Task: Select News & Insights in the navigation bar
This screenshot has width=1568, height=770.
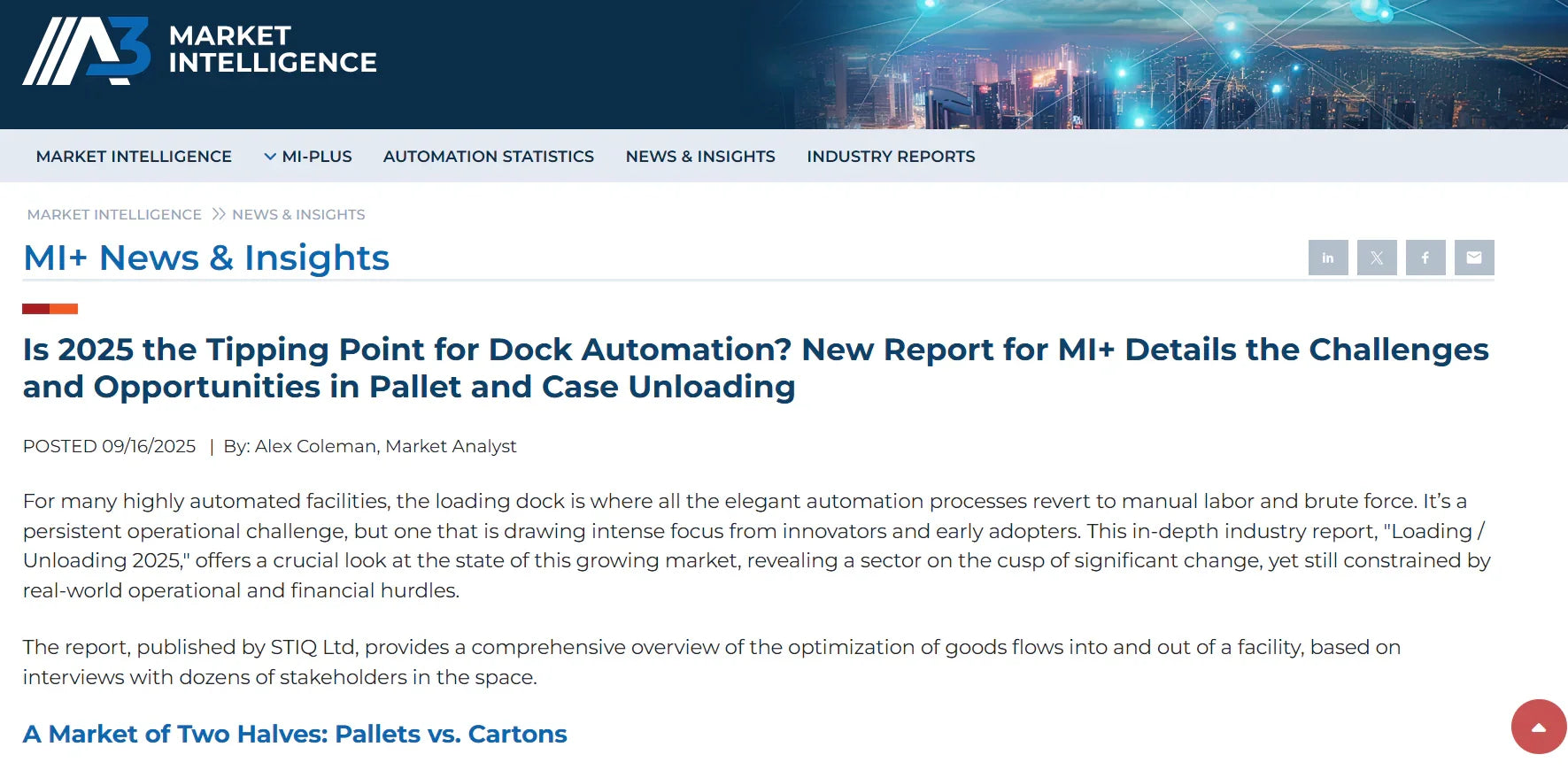Action: [x=699, y=157]
